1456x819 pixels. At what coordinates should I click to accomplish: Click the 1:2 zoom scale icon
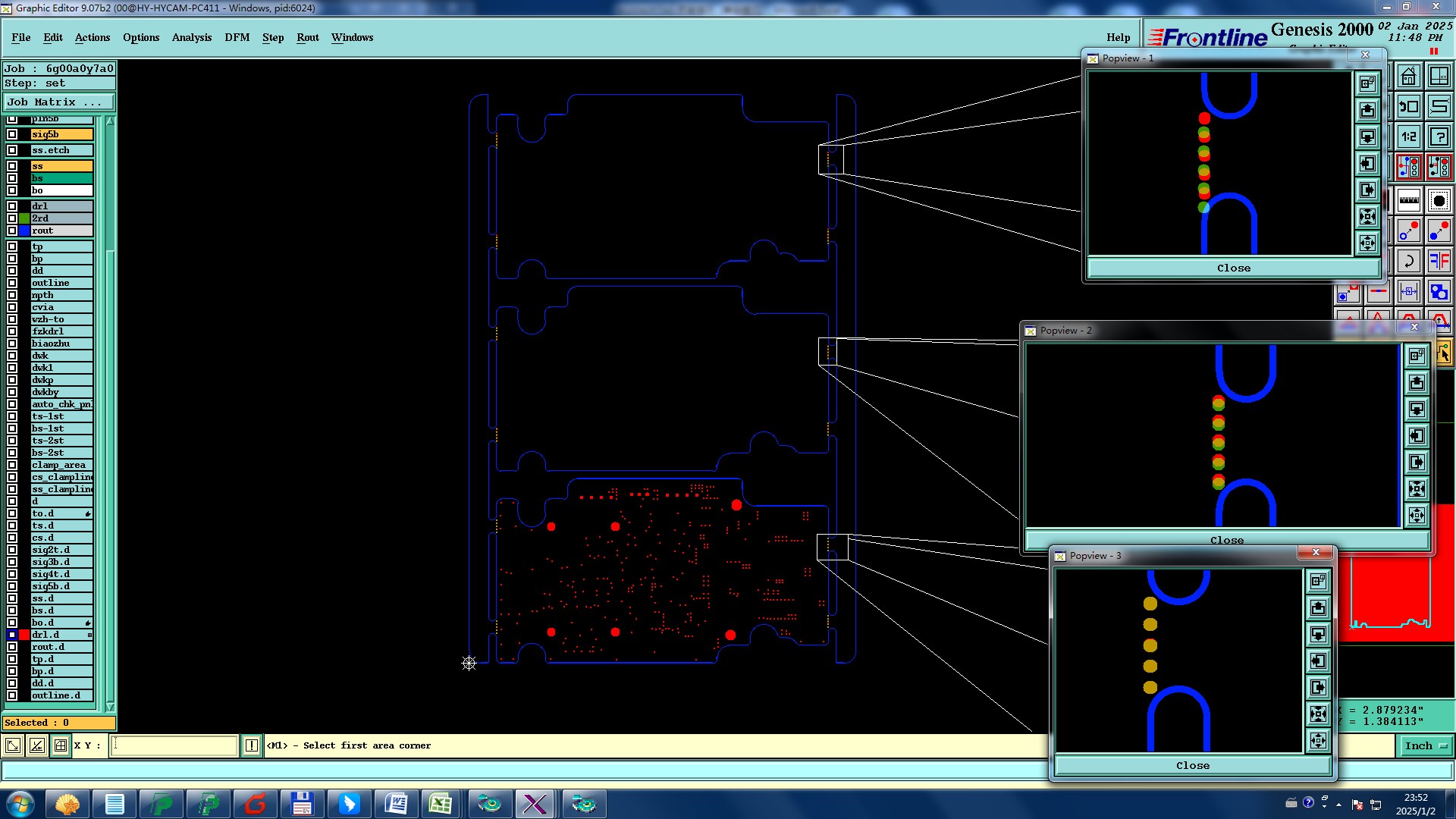pos(1408,136)
